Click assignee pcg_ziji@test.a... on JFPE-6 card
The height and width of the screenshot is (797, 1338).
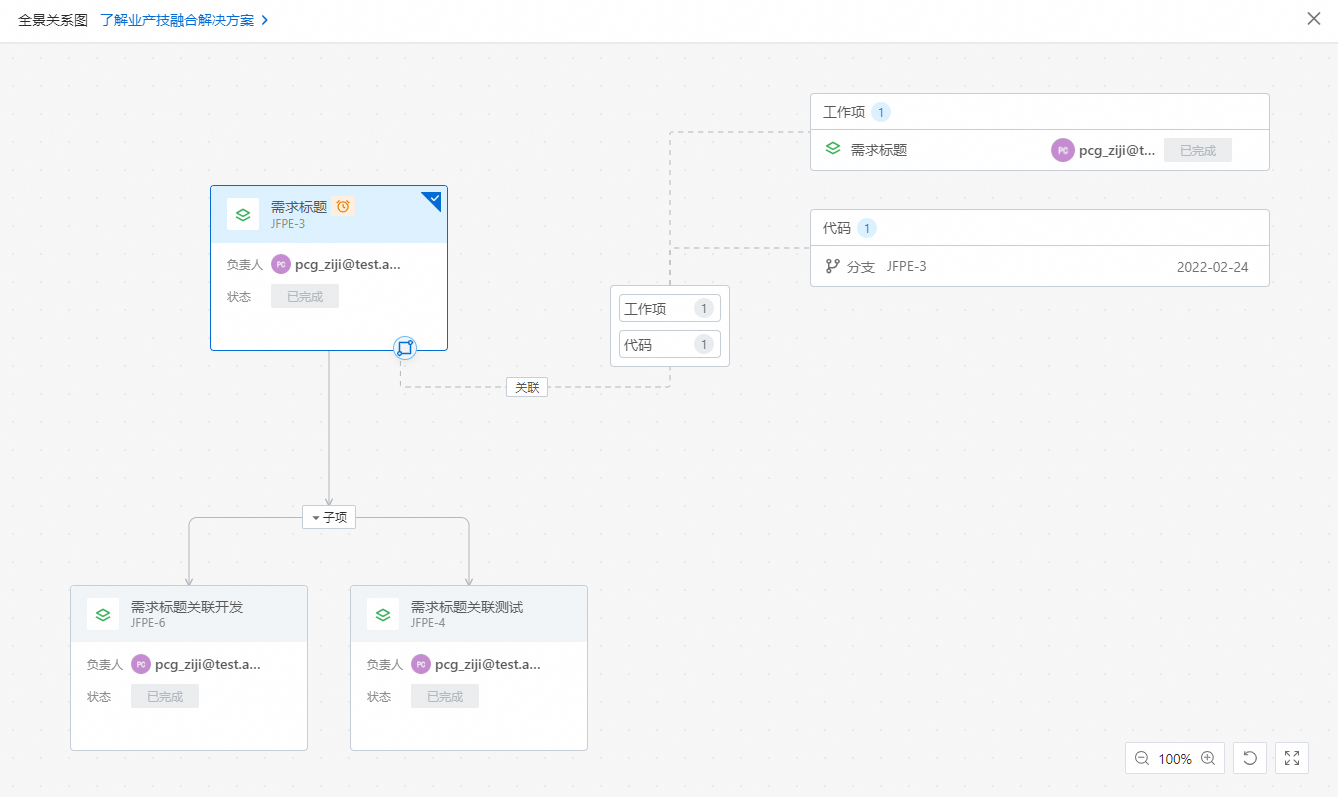(x=208, y=664)
